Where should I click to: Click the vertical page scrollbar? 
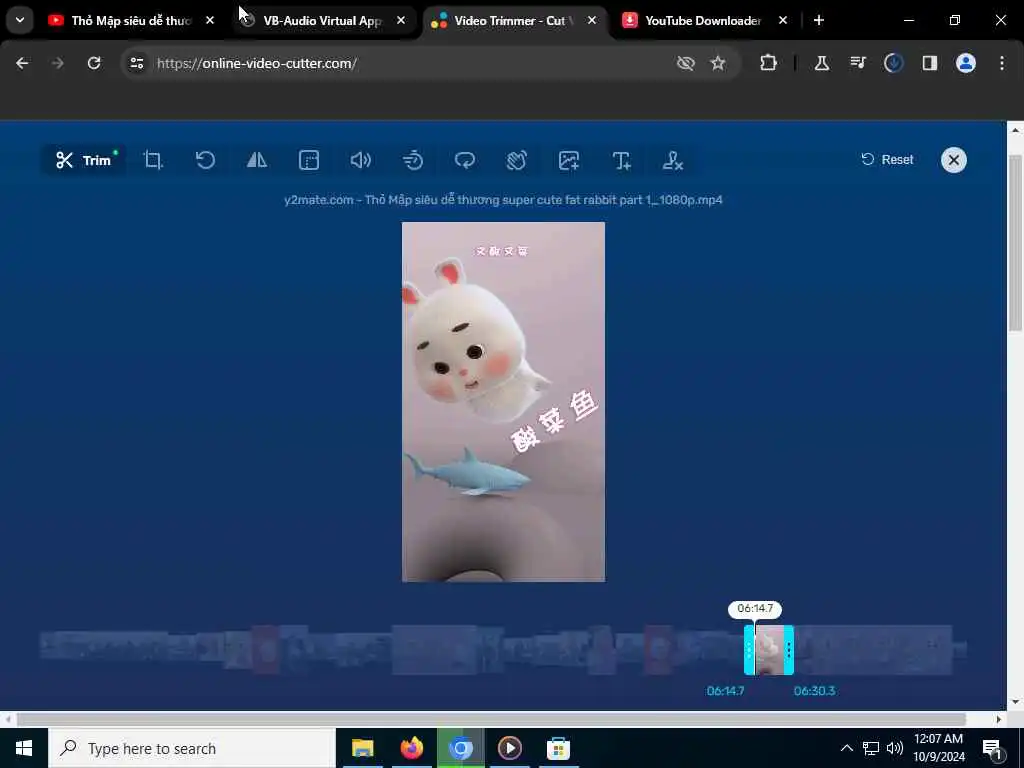1015,244
